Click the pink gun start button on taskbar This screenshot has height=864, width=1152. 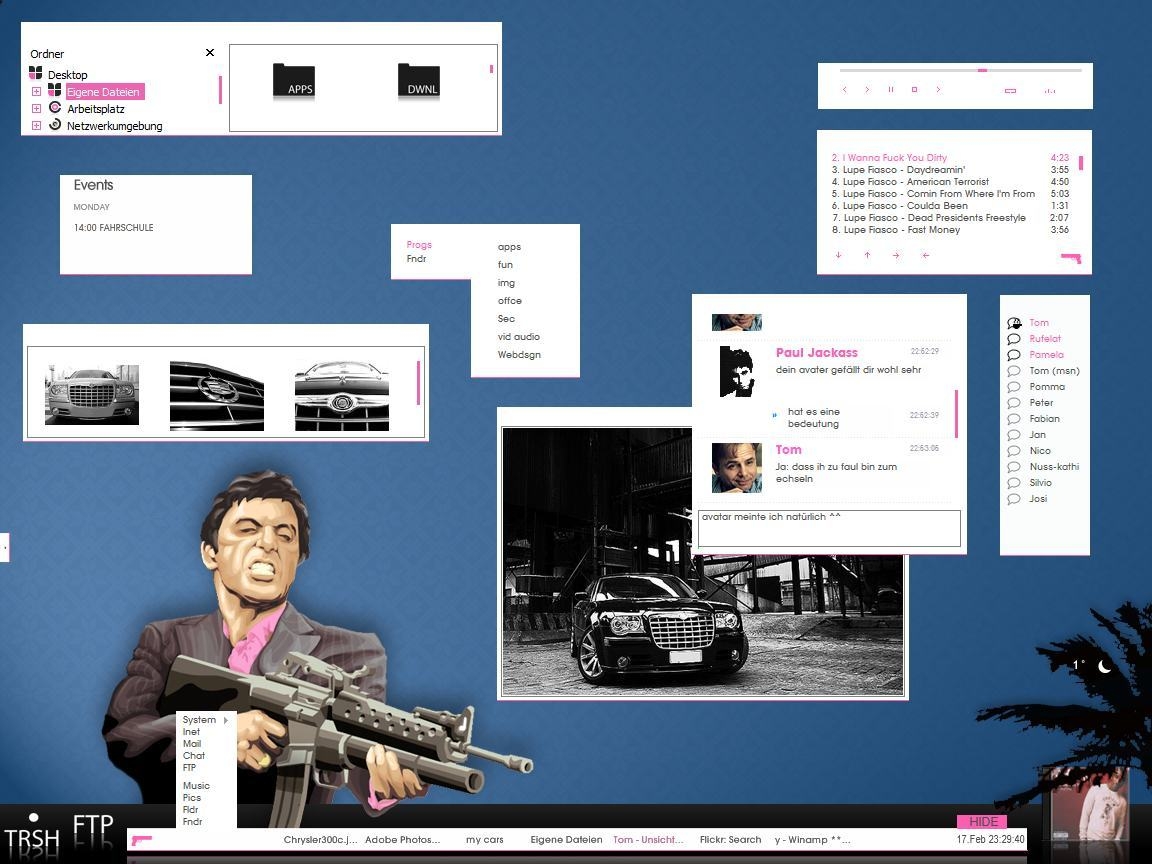pos(141,840)
